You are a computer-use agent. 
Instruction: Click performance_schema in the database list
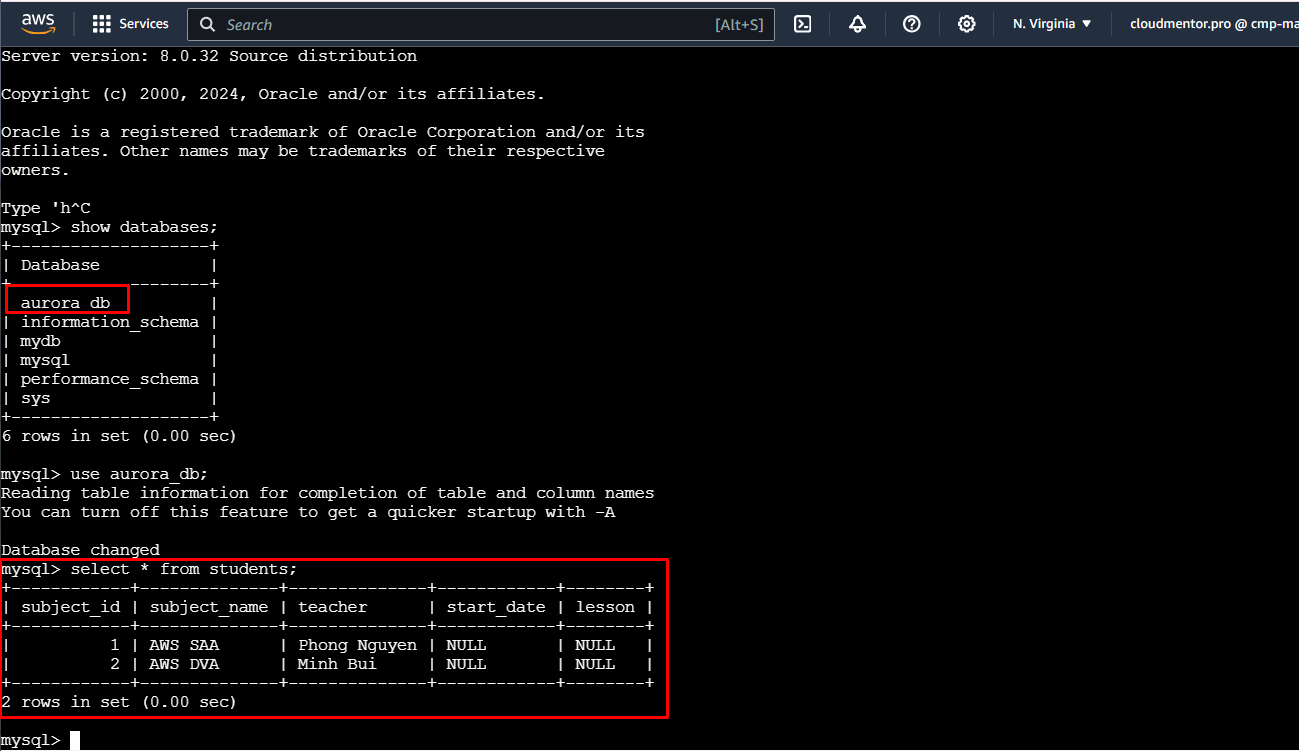tap(109, 379)
